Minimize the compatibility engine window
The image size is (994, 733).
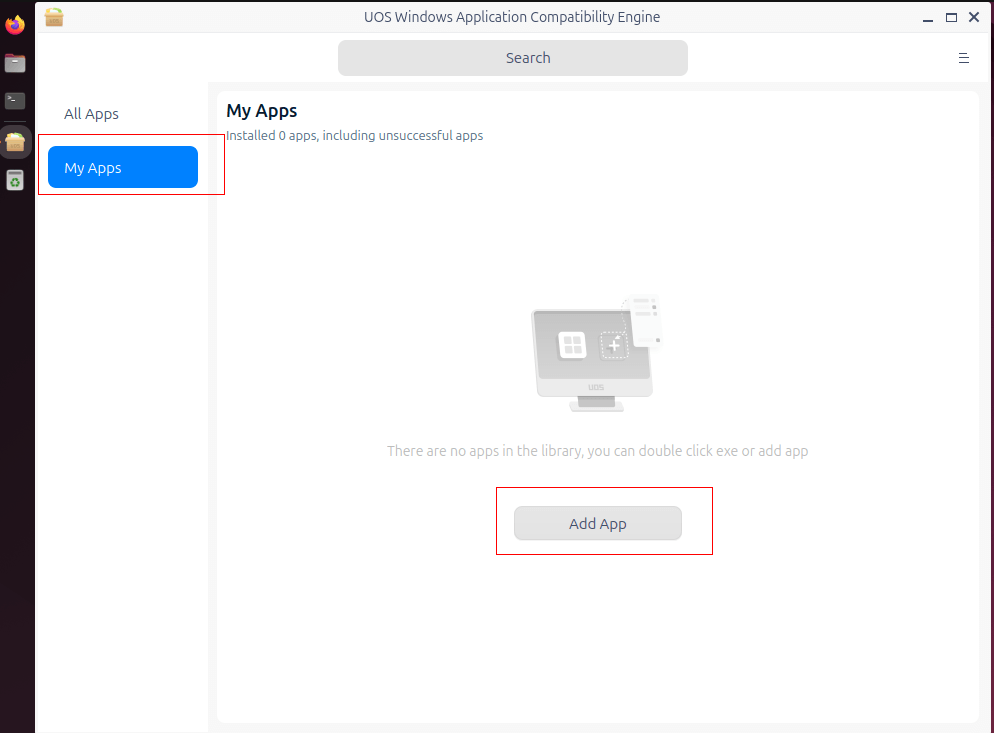pos(927,18)
